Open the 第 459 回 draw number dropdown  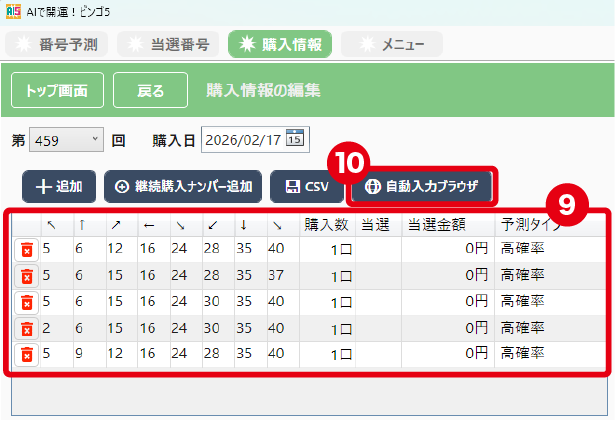[66, 140]
